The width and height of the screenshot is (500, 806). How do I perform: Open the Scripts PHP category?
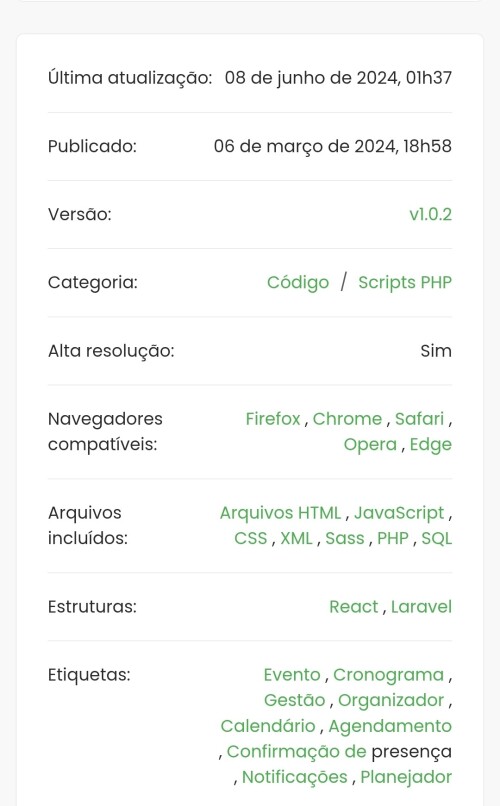pos(405,283)
